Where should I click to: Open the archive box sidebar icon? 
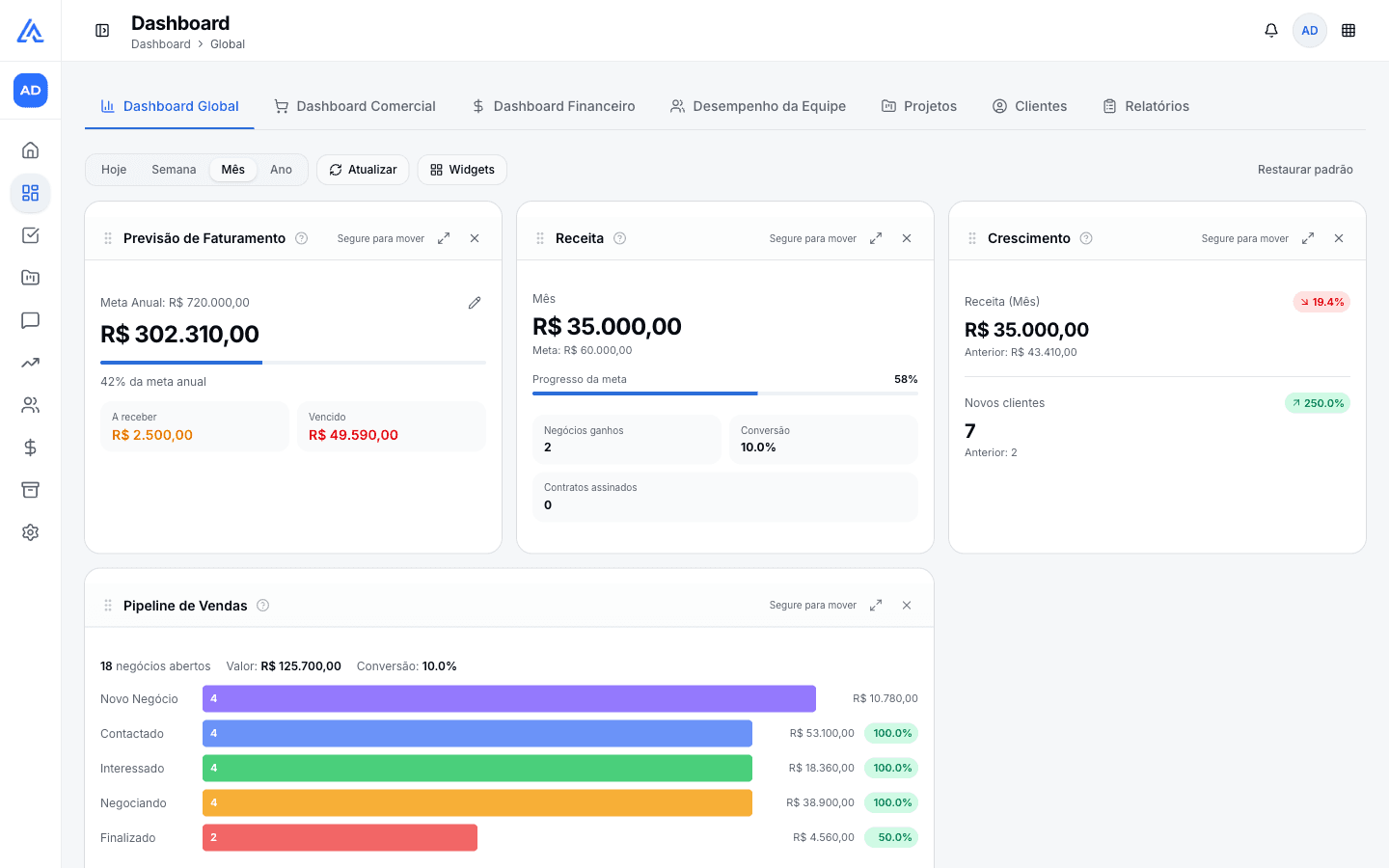click(x=31, y=490)
